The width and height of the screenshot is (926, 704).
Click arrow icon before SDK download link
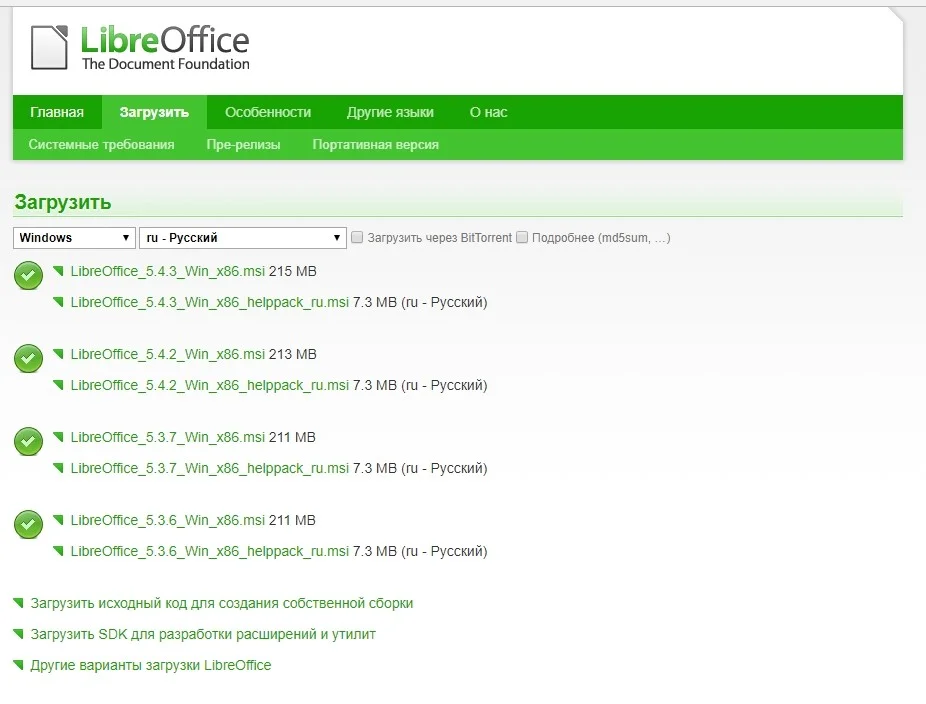pos(18,633)
